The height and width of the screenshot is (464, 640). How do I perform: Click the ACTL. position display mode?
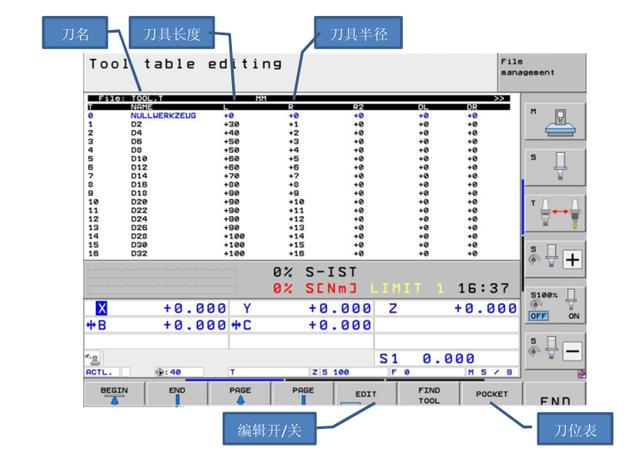click(x=99, y=372)
